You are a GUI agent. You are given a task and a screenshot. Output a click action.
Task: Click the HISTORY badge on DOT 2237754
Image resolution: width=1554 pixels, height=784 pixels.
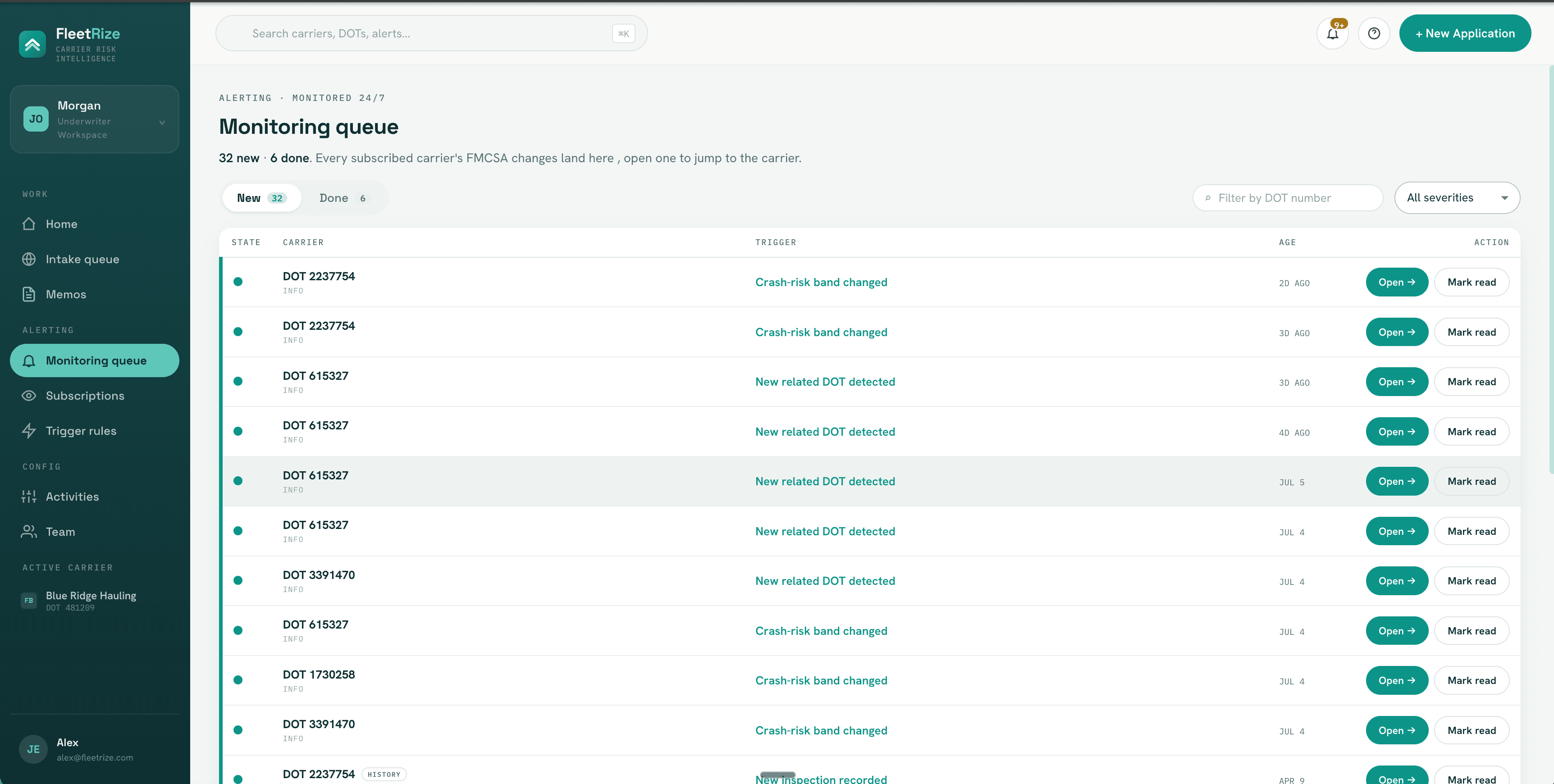pos(384,775)
